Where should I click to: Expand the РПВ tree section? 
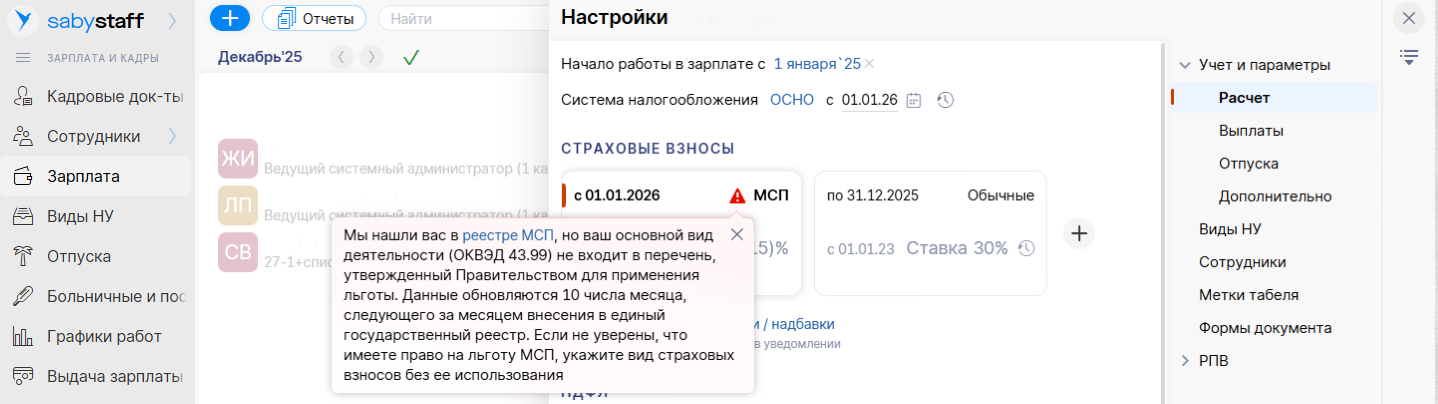click(1185, 360)
